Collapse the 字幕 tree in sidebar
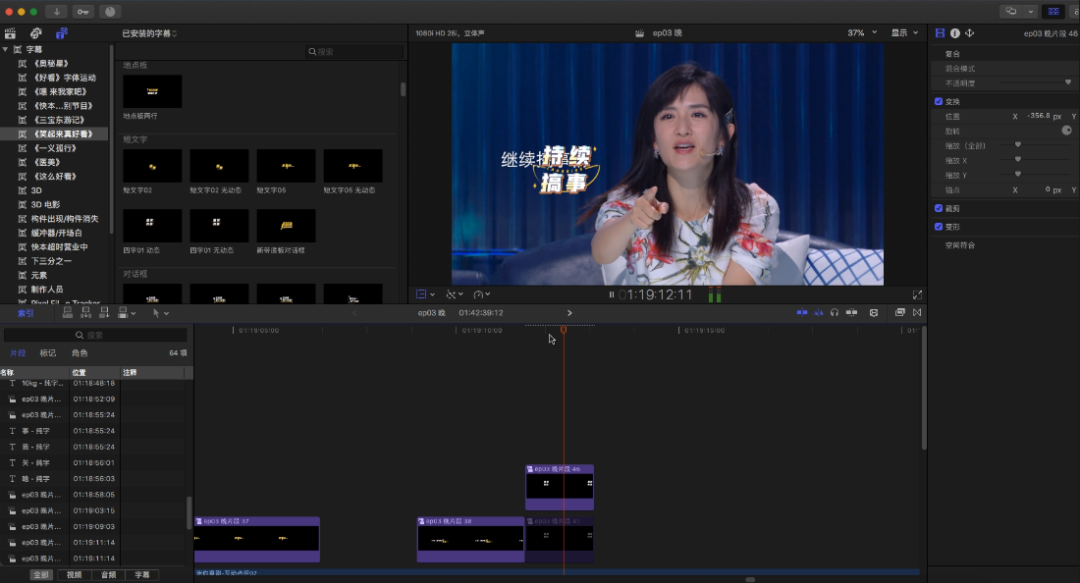 click(5, 49)
